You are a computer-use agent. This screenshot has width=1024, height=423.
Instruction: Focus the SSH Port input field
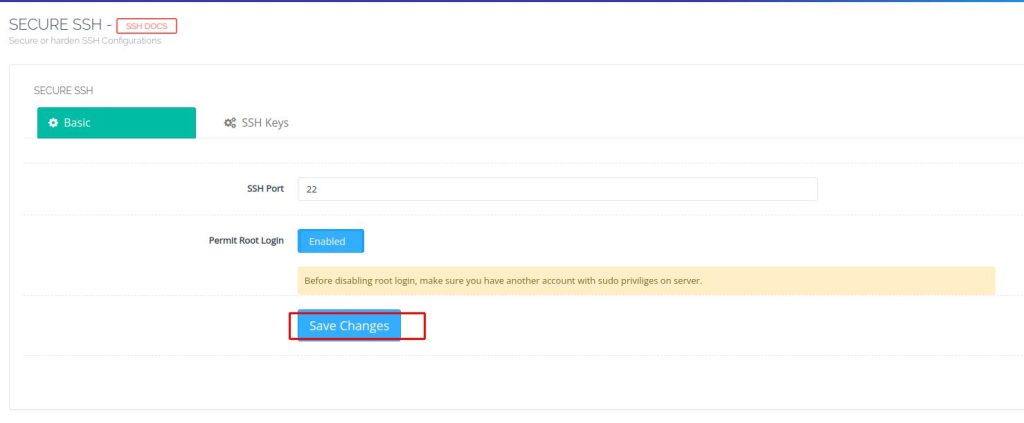point(557,189)
